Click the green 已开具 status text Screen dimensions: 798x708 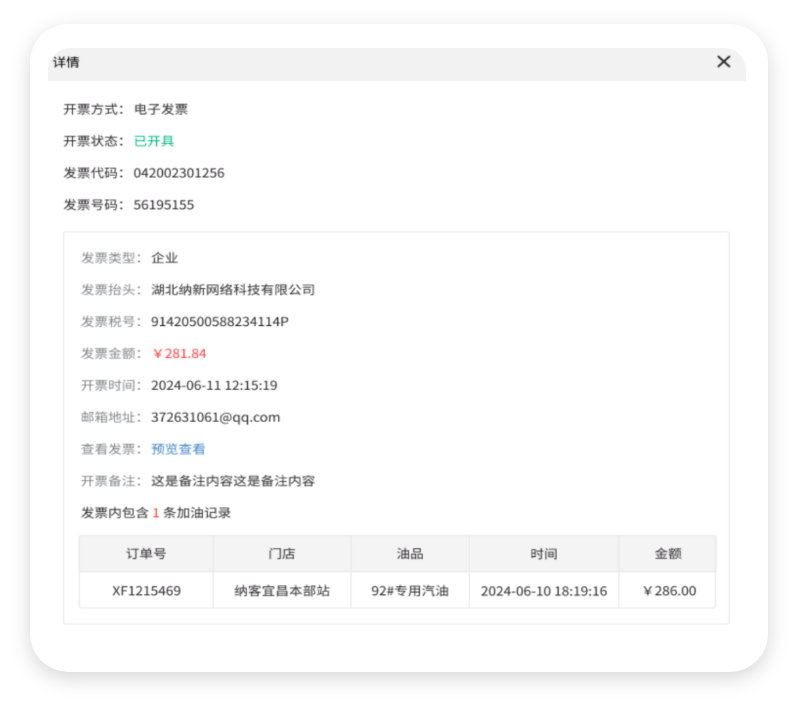click(x=154, y=141)
